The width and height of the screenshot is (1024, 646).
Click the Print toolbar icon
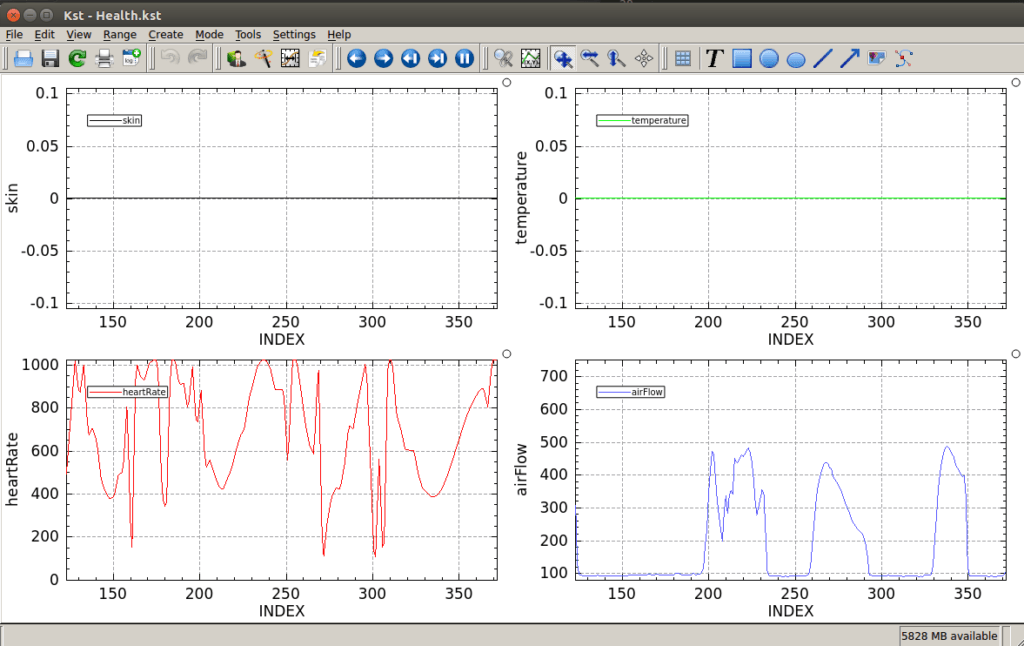(x=104, y=59)
